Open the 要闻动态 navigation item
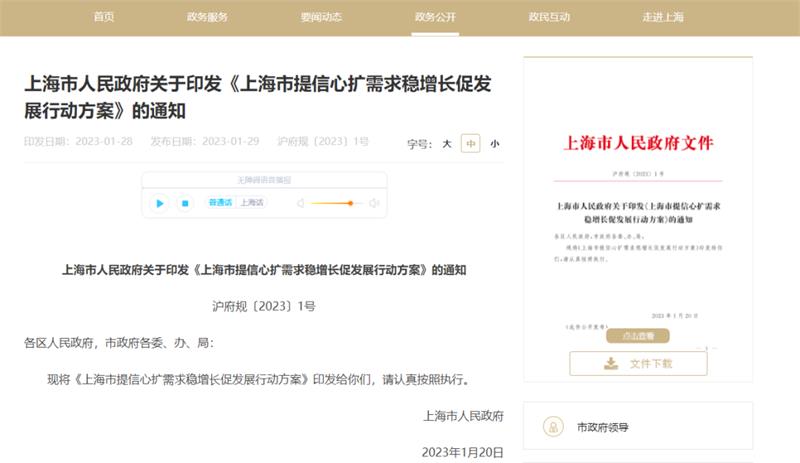 pos(321,18)
